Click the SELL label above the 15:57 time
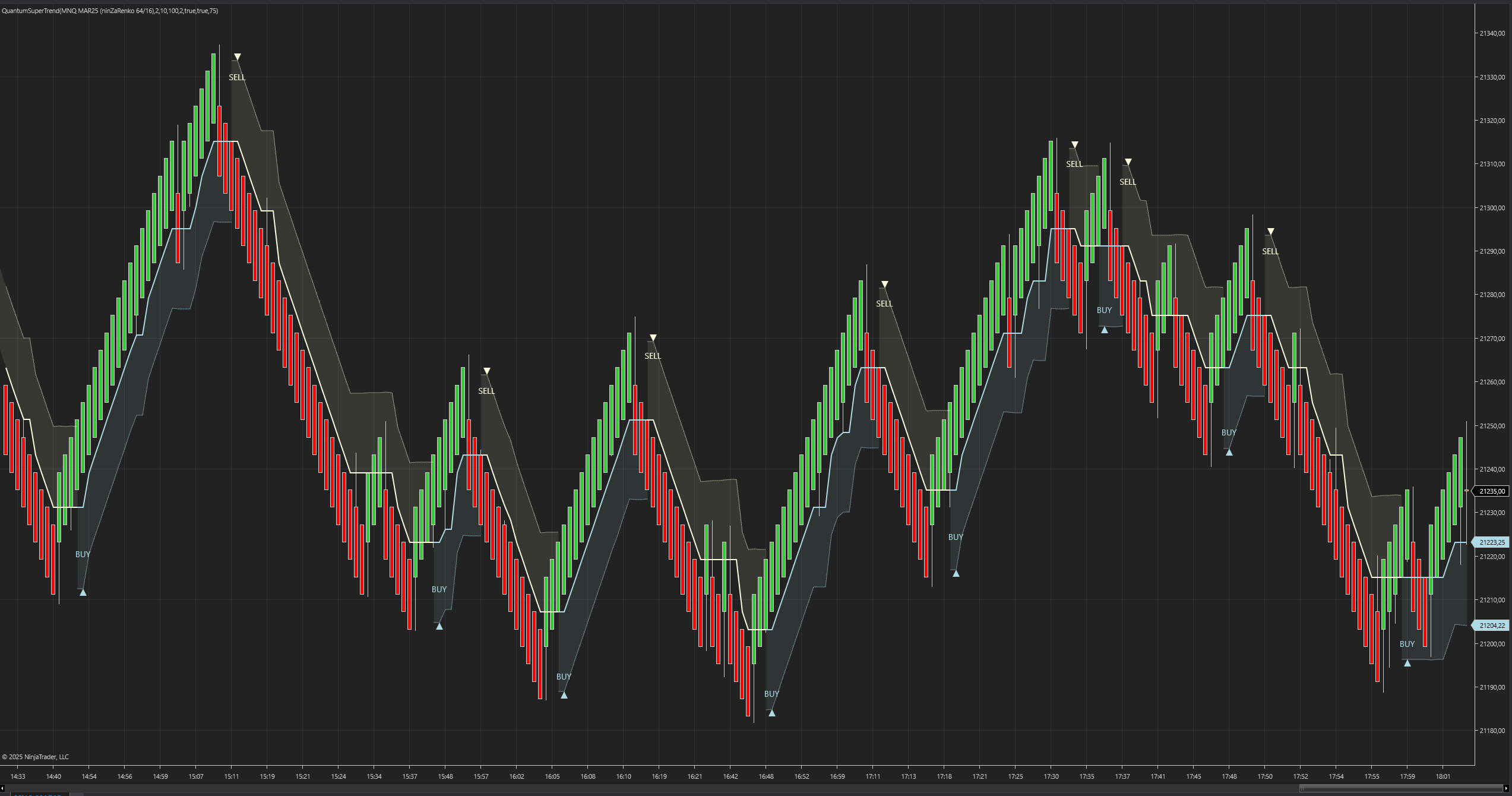The image size is (1512, 796). [486, 391]
